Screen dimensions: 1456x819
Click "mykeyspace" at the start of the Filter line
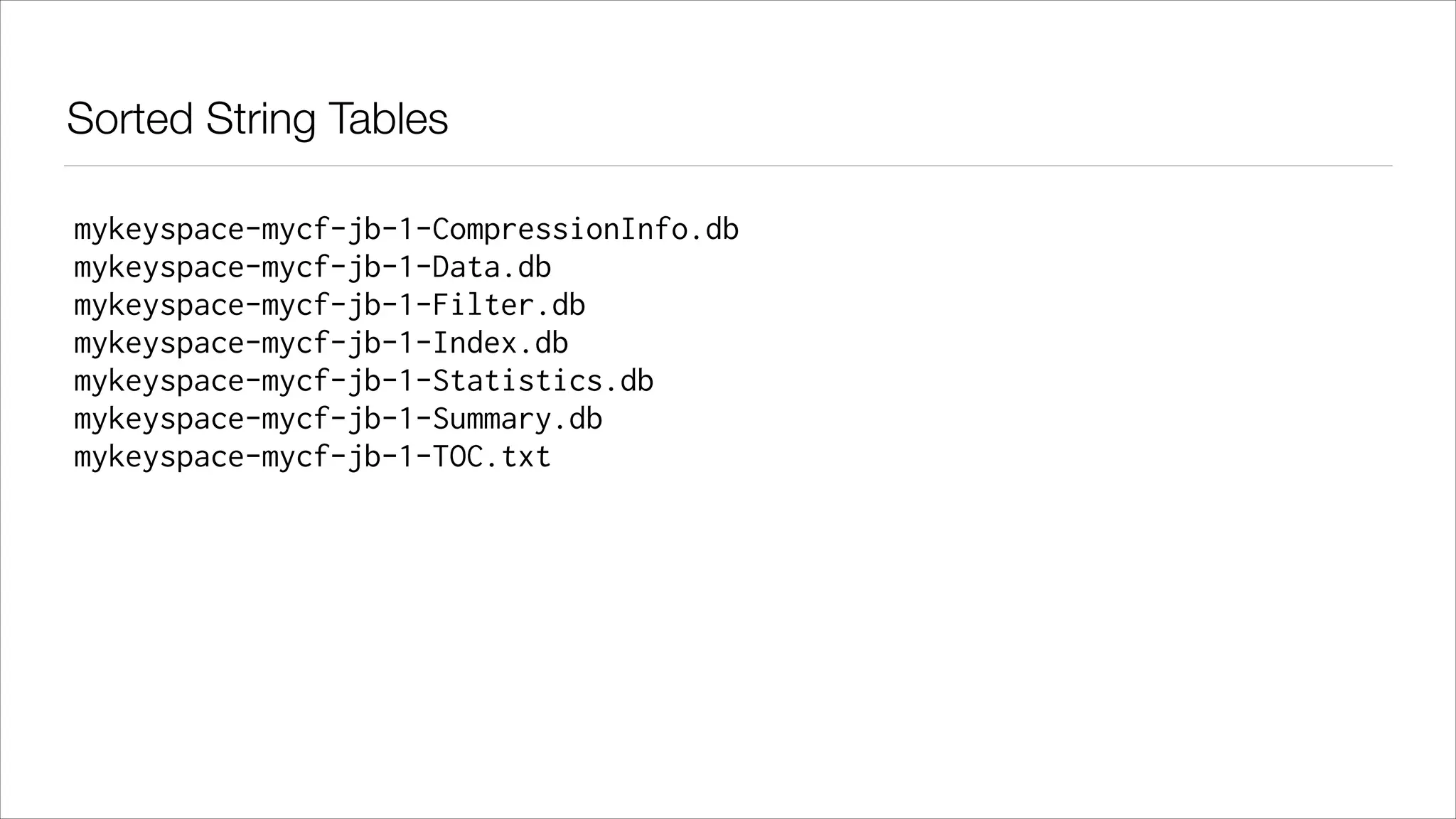click(159, 306)
